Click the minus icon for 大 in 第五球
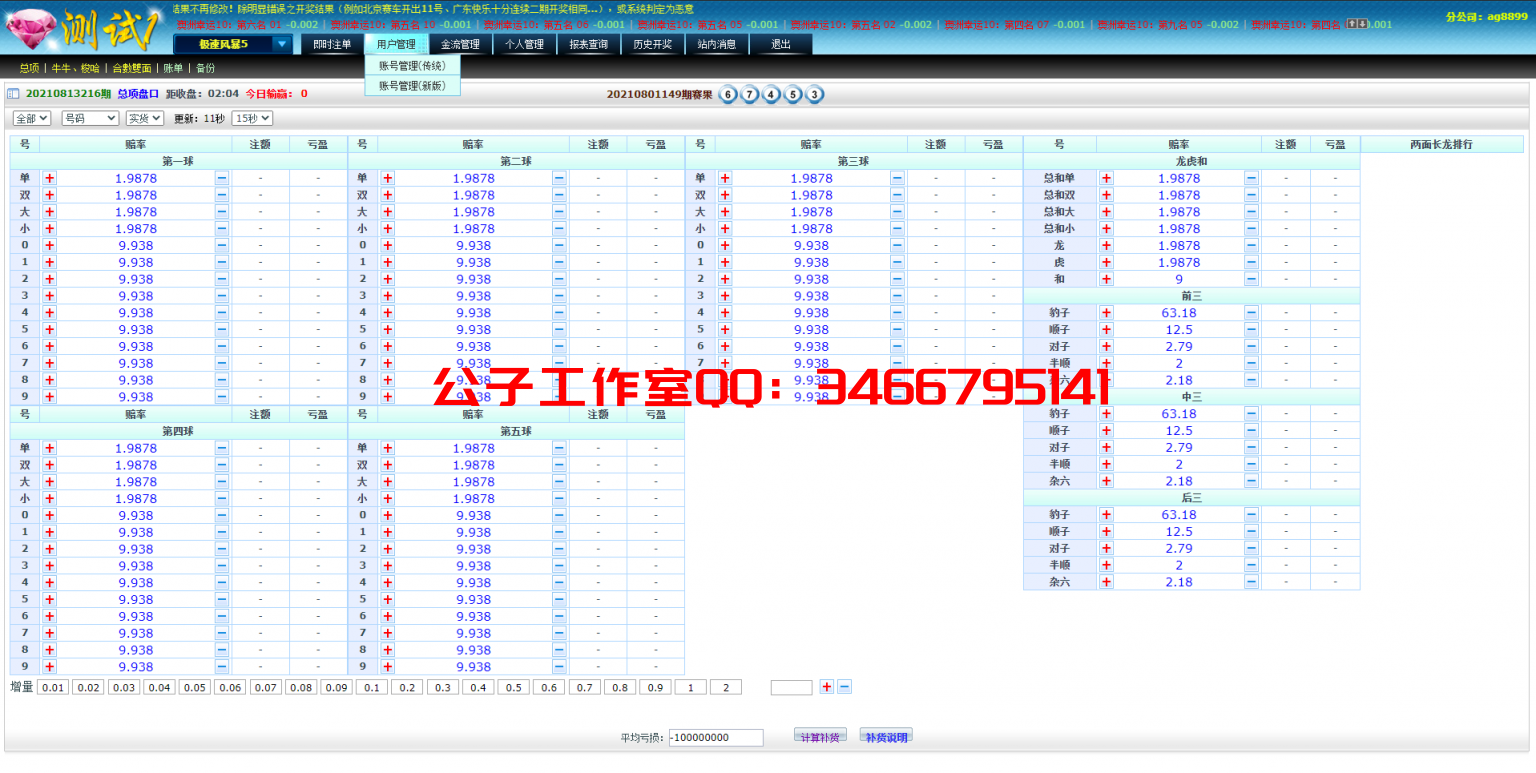 click(x=559, y=482)
